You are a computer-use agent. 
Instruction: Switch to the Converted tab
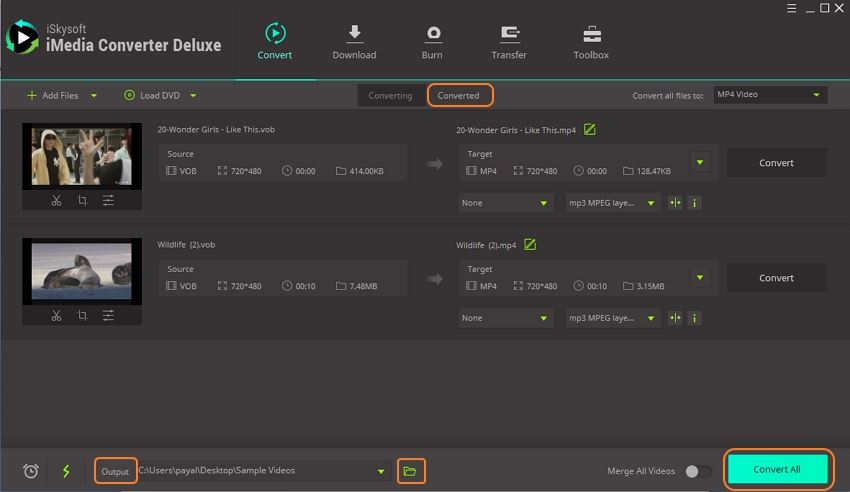[459, 95]
